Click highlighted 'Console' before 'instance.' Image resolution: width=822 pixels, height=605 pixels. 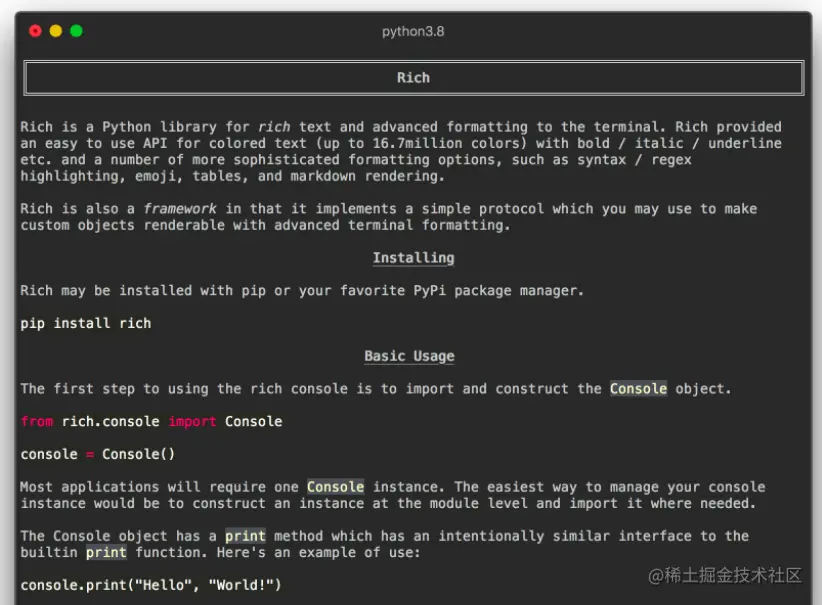(x=336, y=487)
